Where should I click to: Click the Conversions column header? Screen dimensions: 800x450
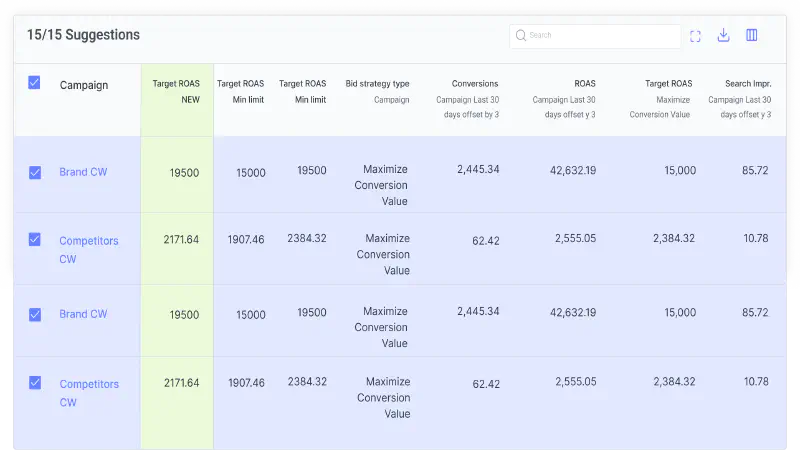(467, 98)
